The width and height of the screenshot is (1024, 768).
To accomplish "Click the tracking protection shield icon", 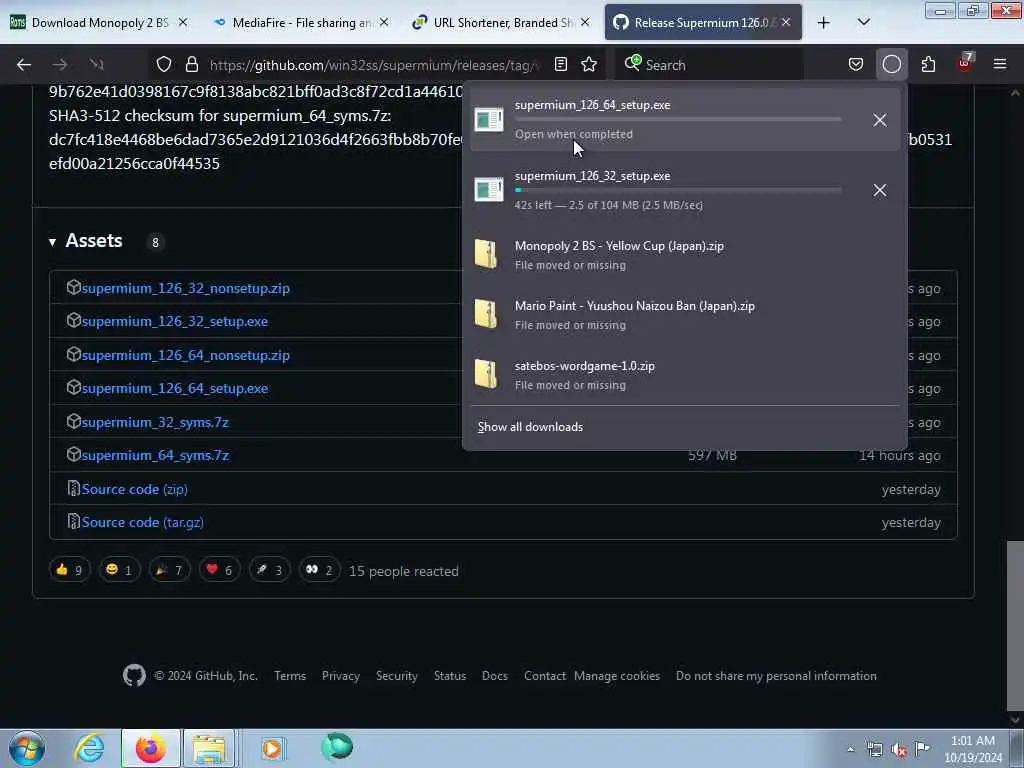I will point(164,64).
